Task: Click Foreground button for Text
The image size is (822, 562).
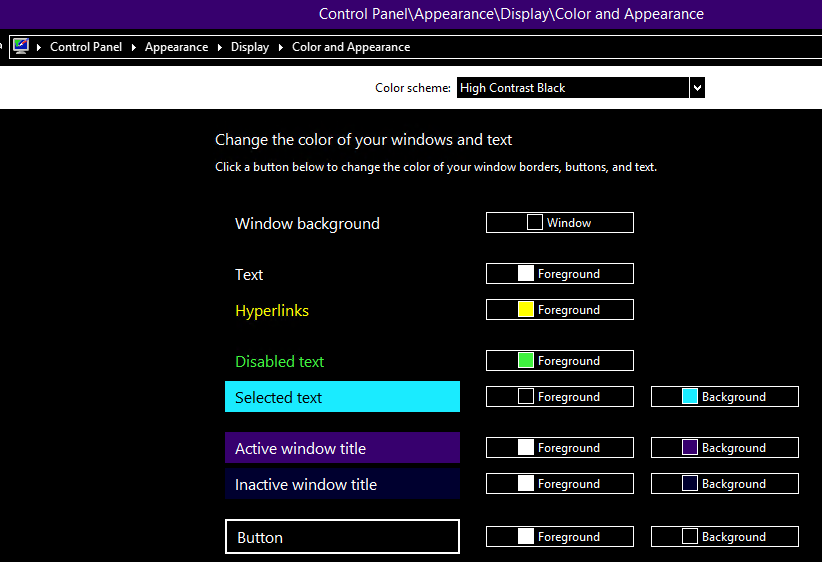Action: click(560, 273)
